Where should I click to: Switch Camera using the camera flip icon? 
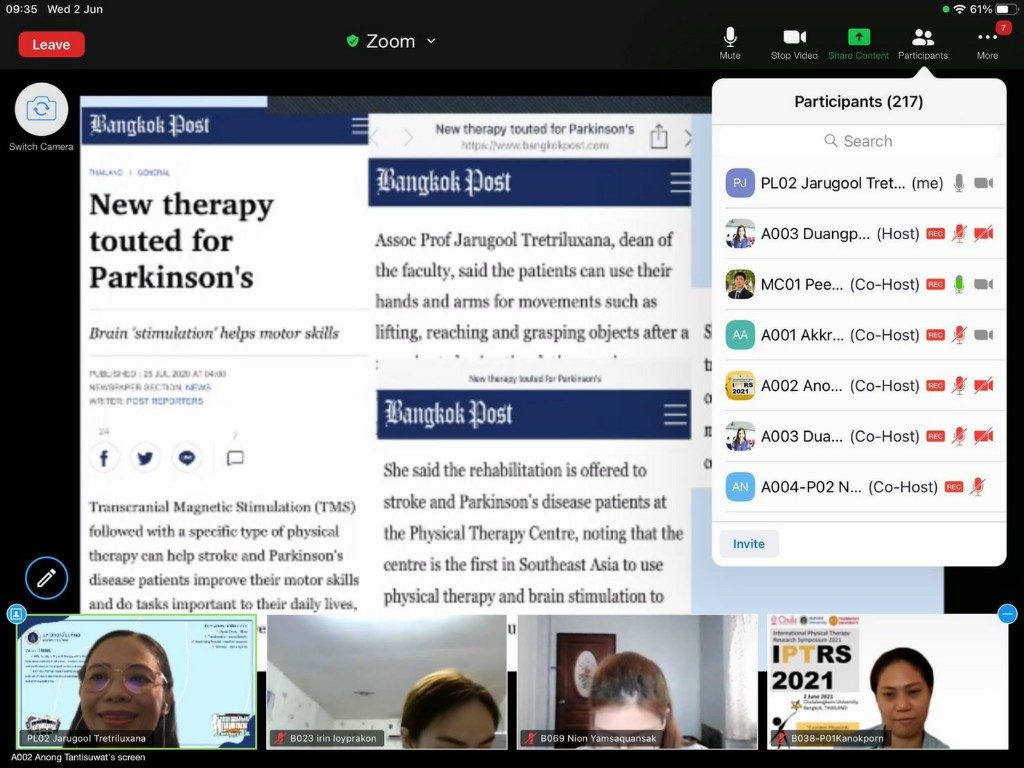coord(41,109)
